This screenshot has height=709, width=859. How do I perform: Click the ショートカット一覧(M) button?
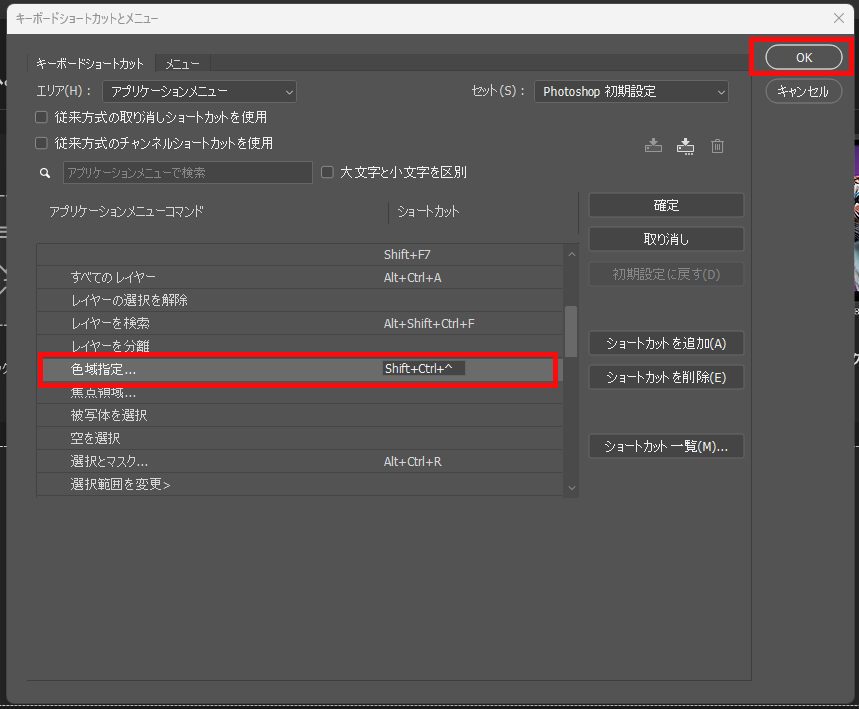(x=666, y=447)
